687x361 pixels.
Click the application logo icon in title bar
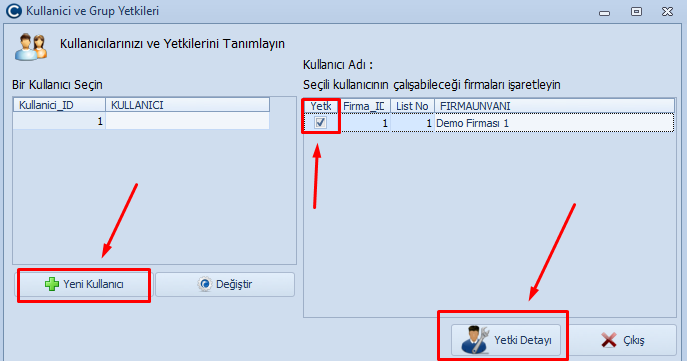[x=14, y=11]
